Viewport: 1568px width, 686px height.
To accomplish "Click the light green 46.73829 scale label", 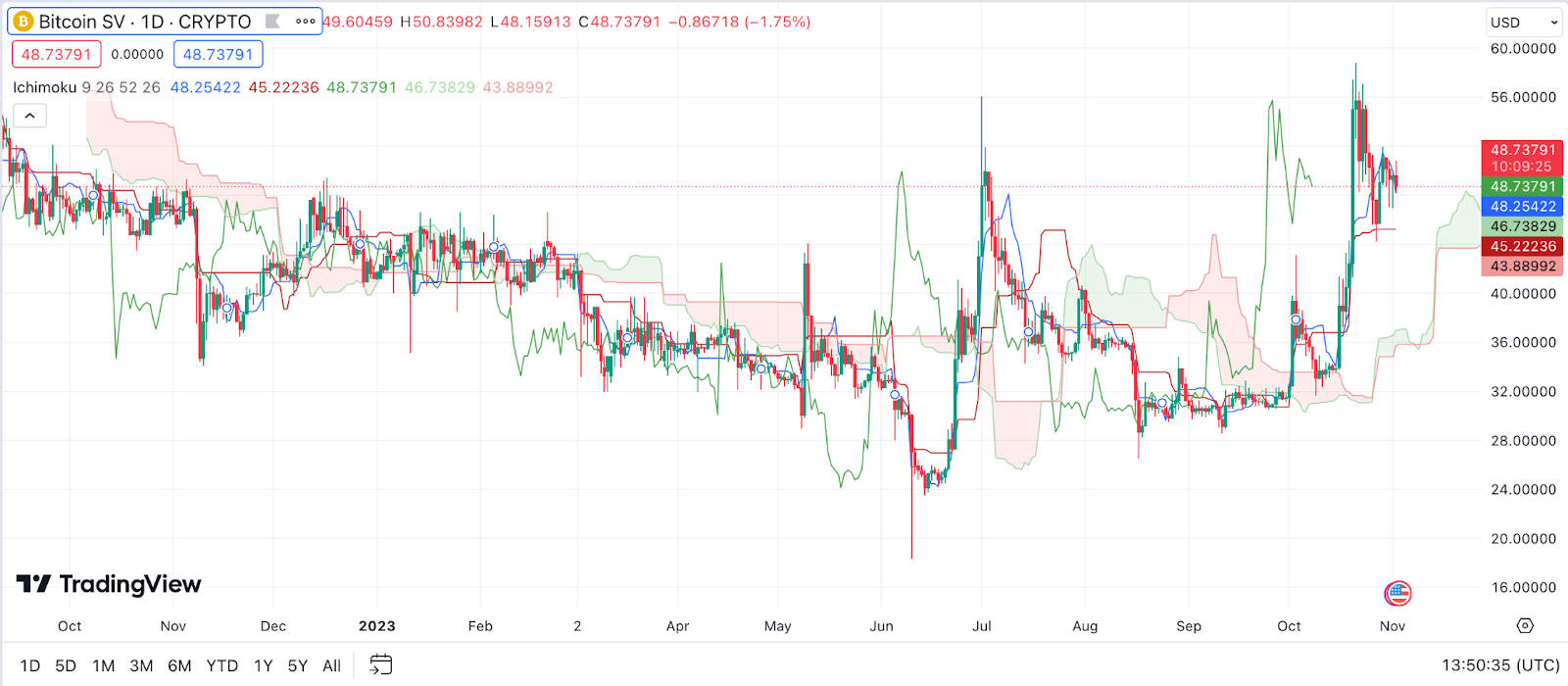I will coord(1522,225).
